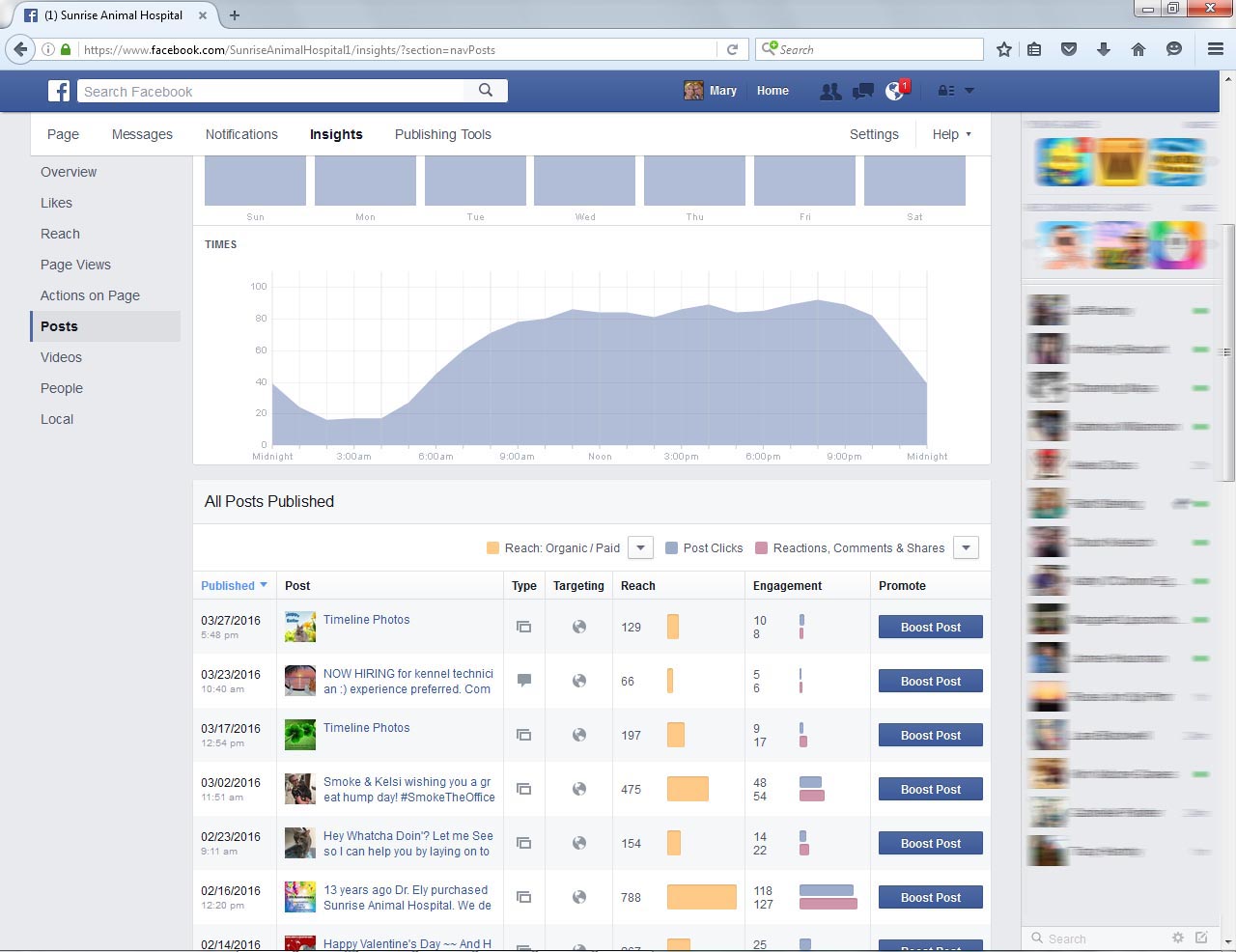This screenshot has height=952, width=1236.
Task: Click the Firefox chat smiley icon
Action: pyautogui.click(x=1174, y=49)
